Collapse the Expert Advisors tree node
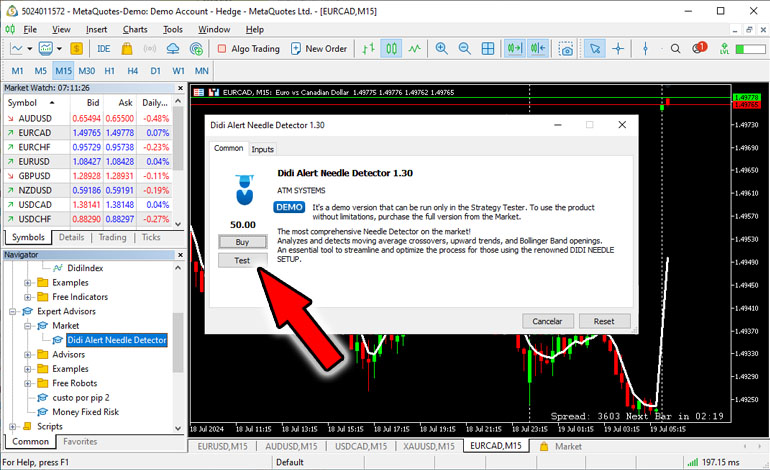This screenshot has height=470, width=770. pos(12,311)
